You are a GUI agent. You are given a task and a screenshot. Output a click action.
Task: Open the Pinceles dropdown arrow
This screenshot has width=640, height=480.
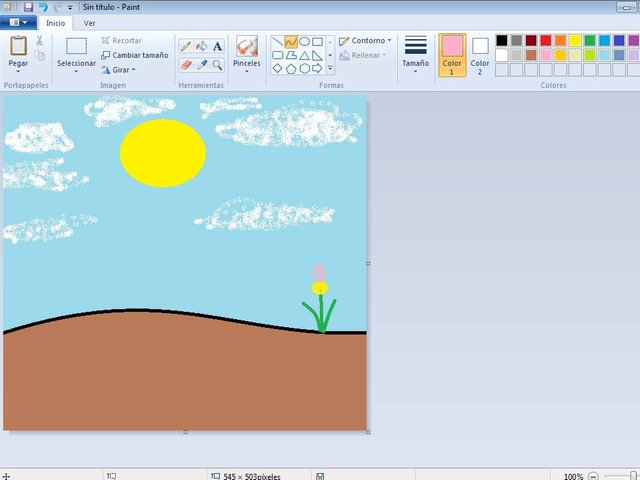[x=247, y=72]
